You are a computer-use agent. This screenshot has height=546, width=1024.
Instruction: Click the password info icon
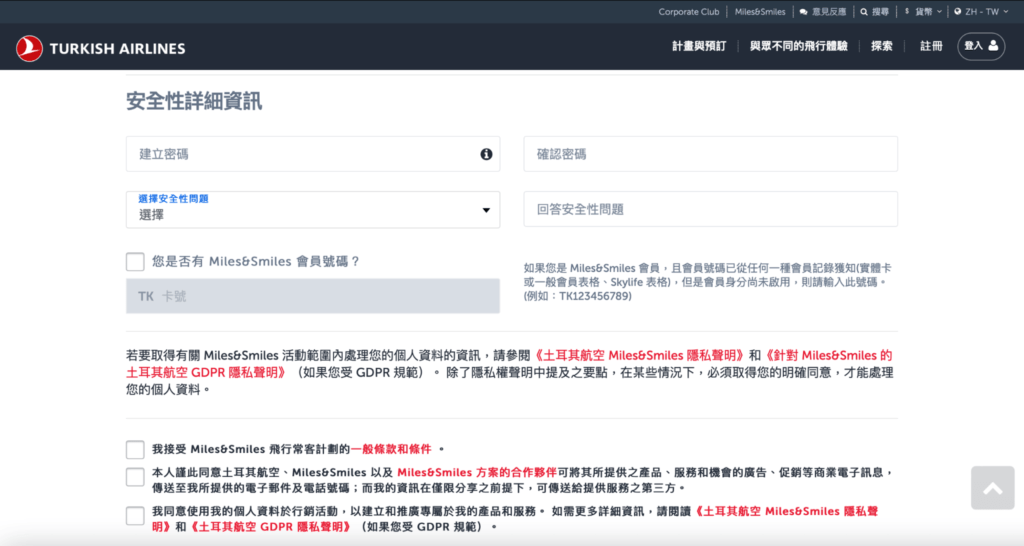[x=486, y=154]
